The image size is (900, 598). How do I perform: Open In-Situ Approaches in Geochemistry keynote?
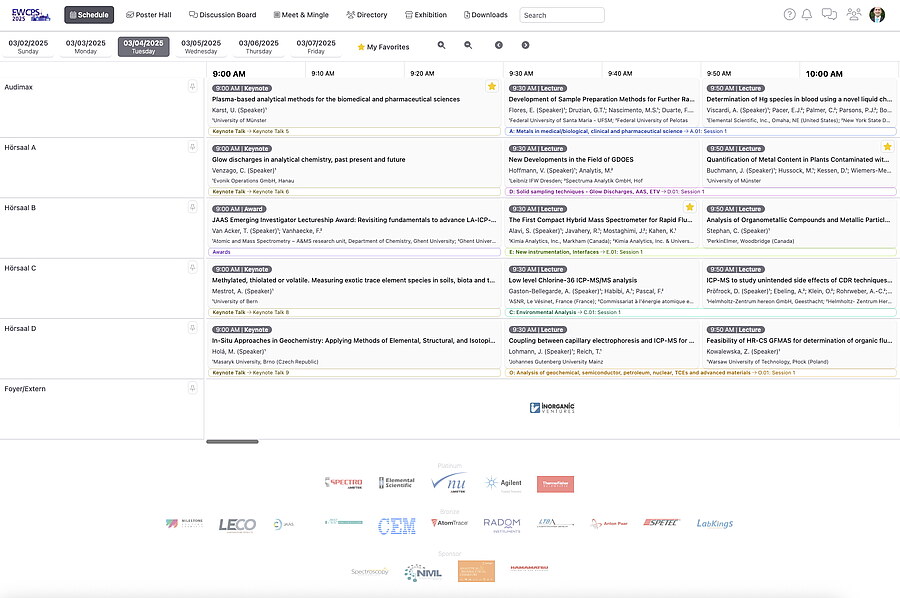click(x=355, y=348)
